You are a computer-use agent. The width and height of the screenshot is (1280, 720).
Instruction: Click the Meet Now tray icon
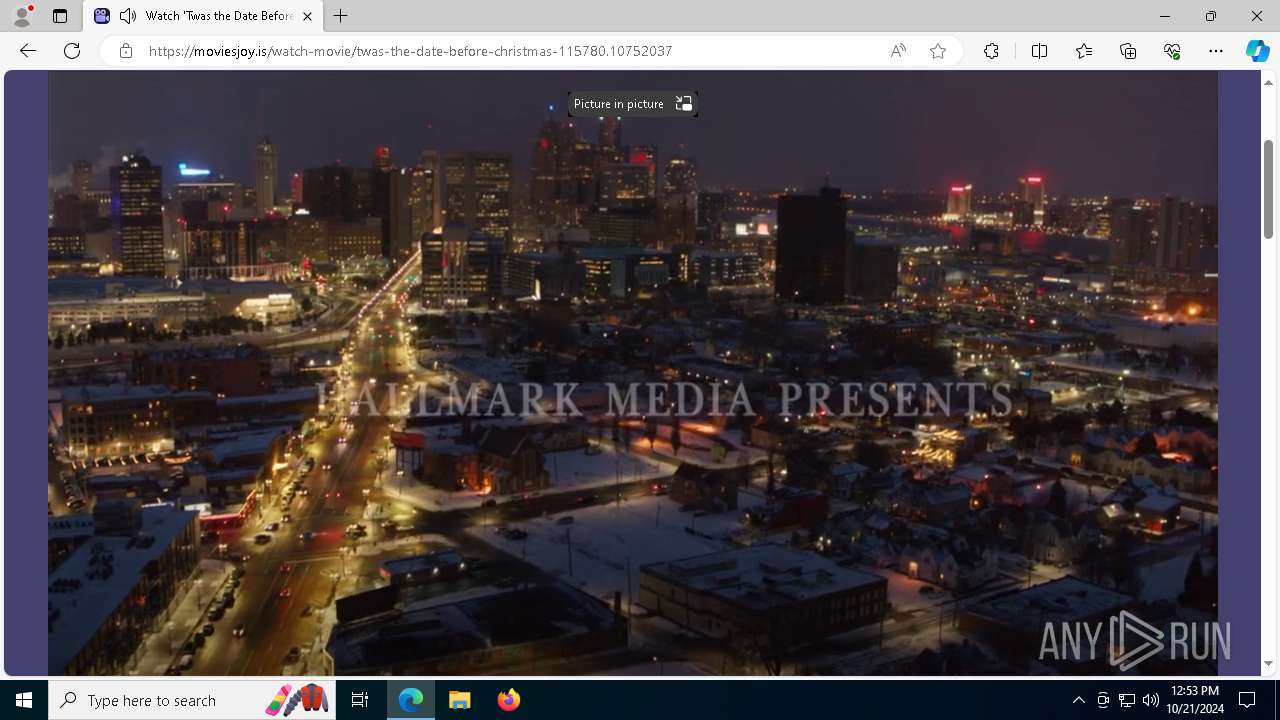[1103, 700]
